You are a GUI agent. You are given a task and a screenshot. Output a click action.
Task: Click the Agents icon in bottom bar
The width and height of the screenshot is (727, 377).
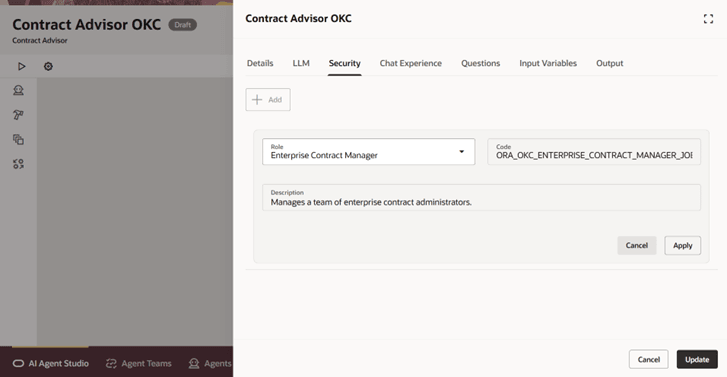(194, 364)
